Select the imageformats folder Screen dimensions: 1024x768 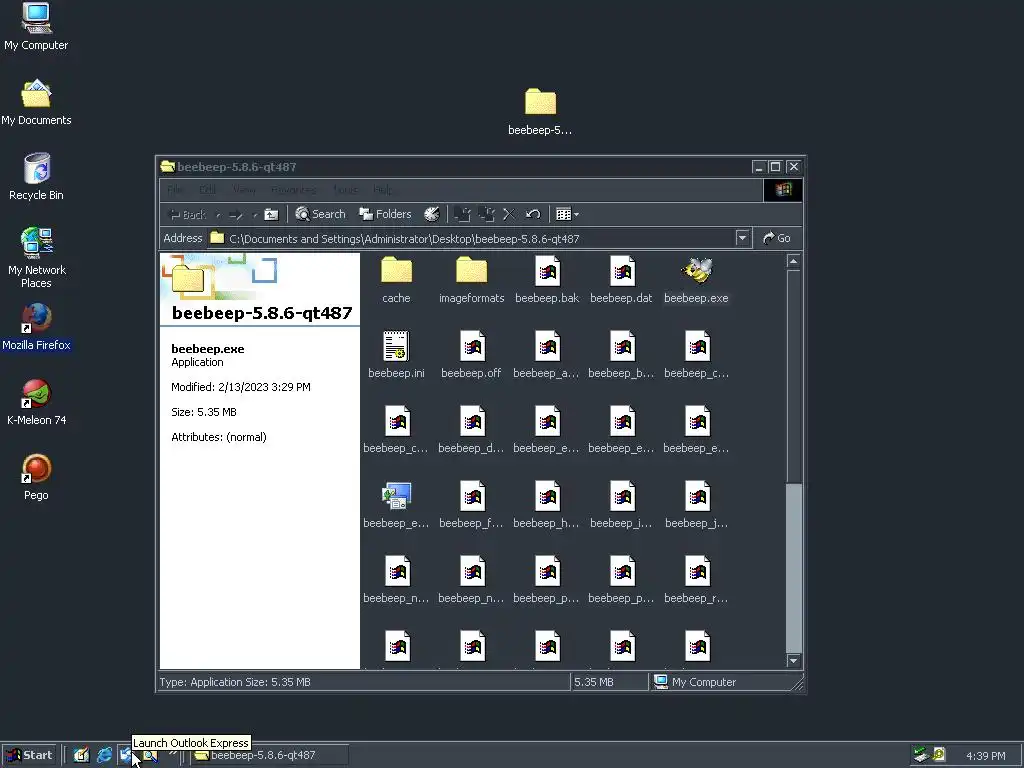click(472, 280)
